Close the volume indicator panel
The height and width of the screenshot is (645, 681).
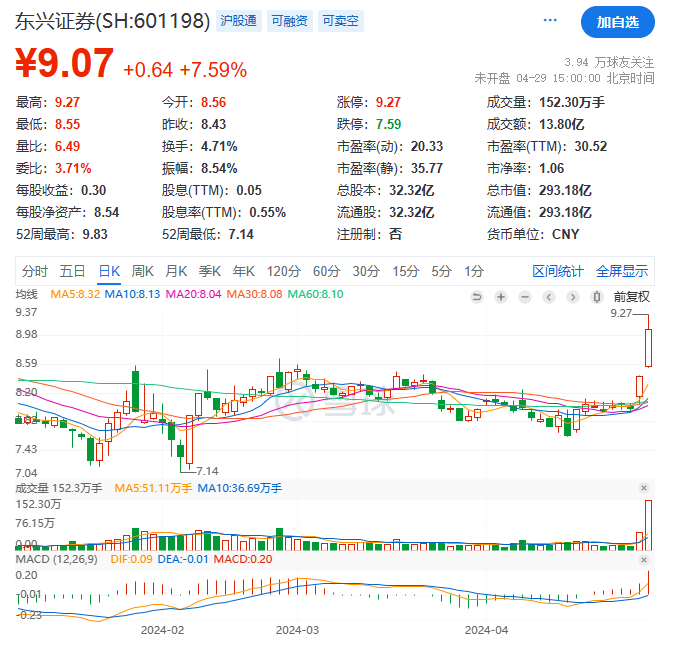[x=643, y=488]
